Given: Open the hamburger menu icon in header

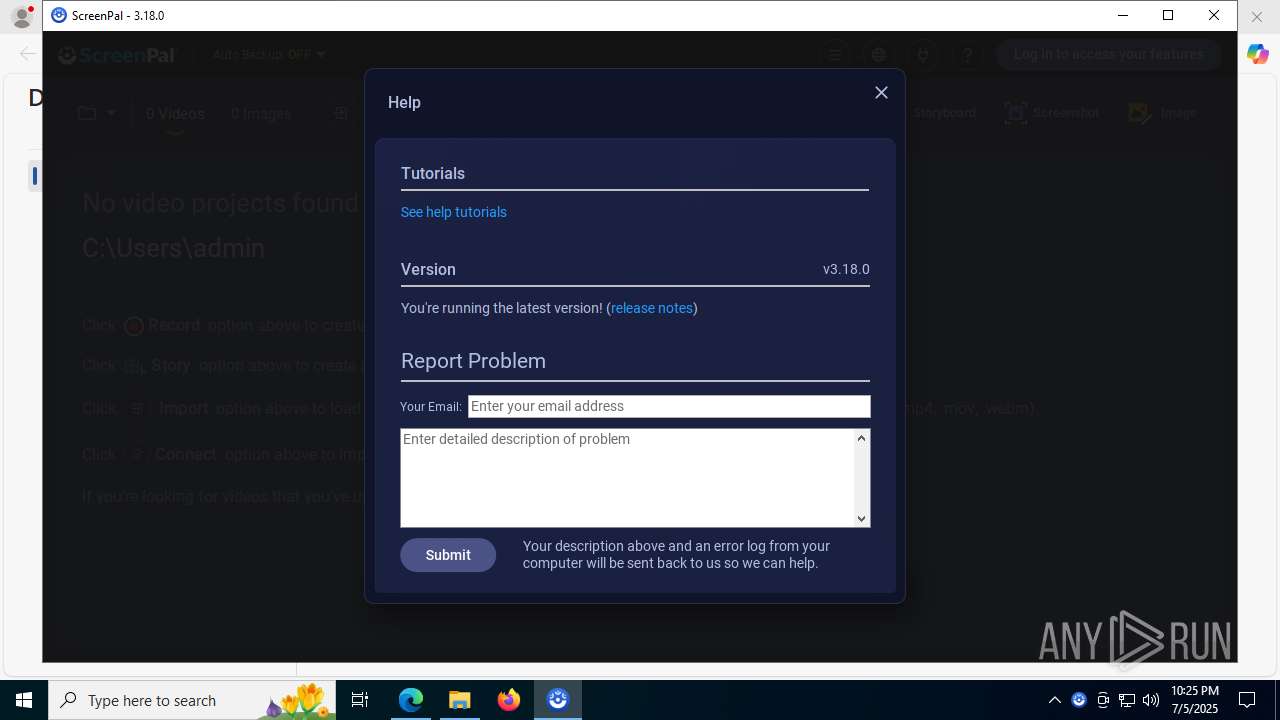Looking at the screenshot, I should [834, 55].
